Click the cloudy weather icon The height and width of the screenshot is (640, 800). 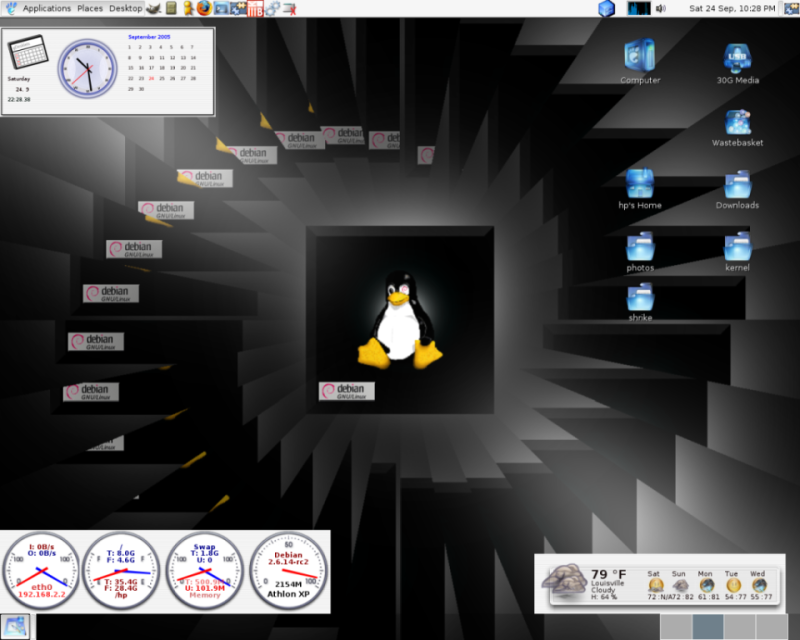point(563,582)
